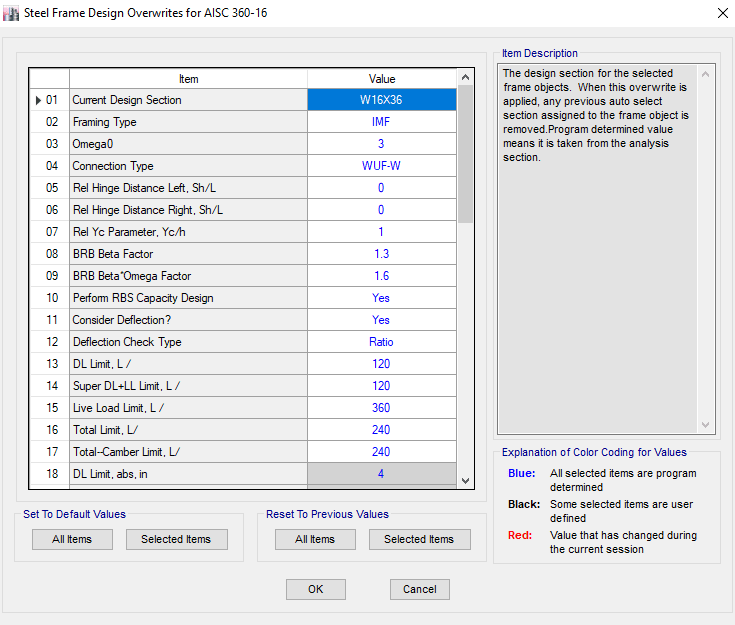Image resolution: width=735 pixels, height=625 pixels.
Task: Select Total Limit, L/ label
Action: pos(188,430)
